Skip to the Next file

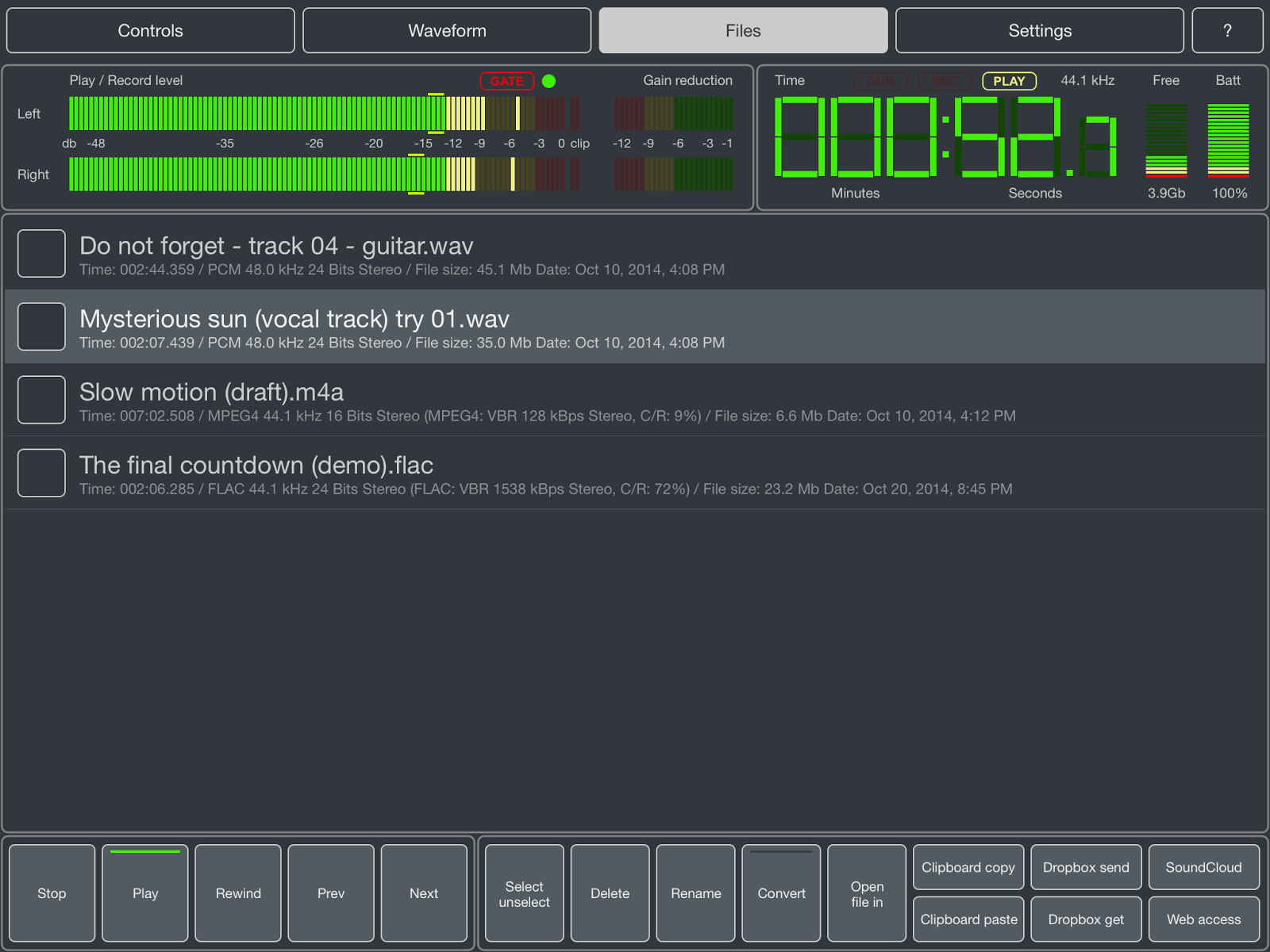[424, 892]
